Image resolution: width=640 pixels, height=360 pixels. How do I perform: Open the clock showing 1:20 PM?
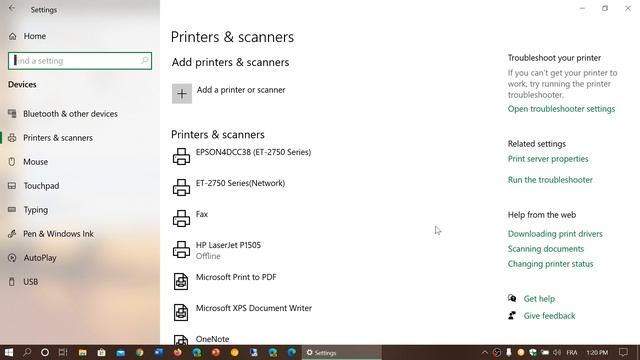[x=597, y=352]
